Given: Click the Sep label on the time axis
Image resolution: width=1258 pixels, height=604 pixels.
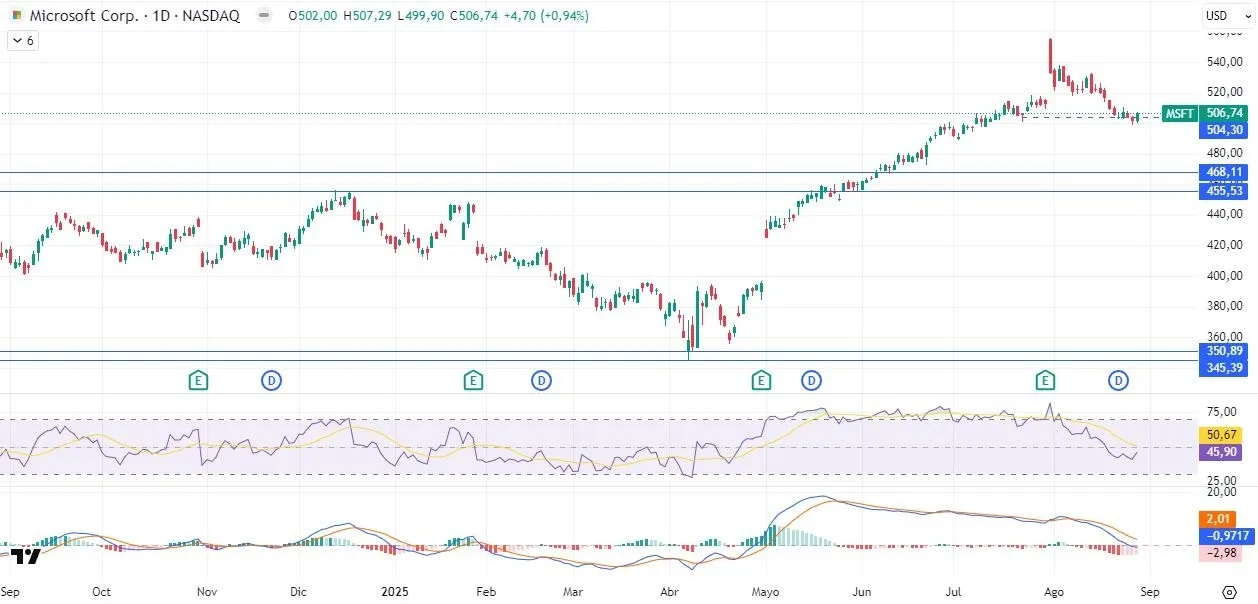Looking at the screenshot, I should [x=11, y=592].
